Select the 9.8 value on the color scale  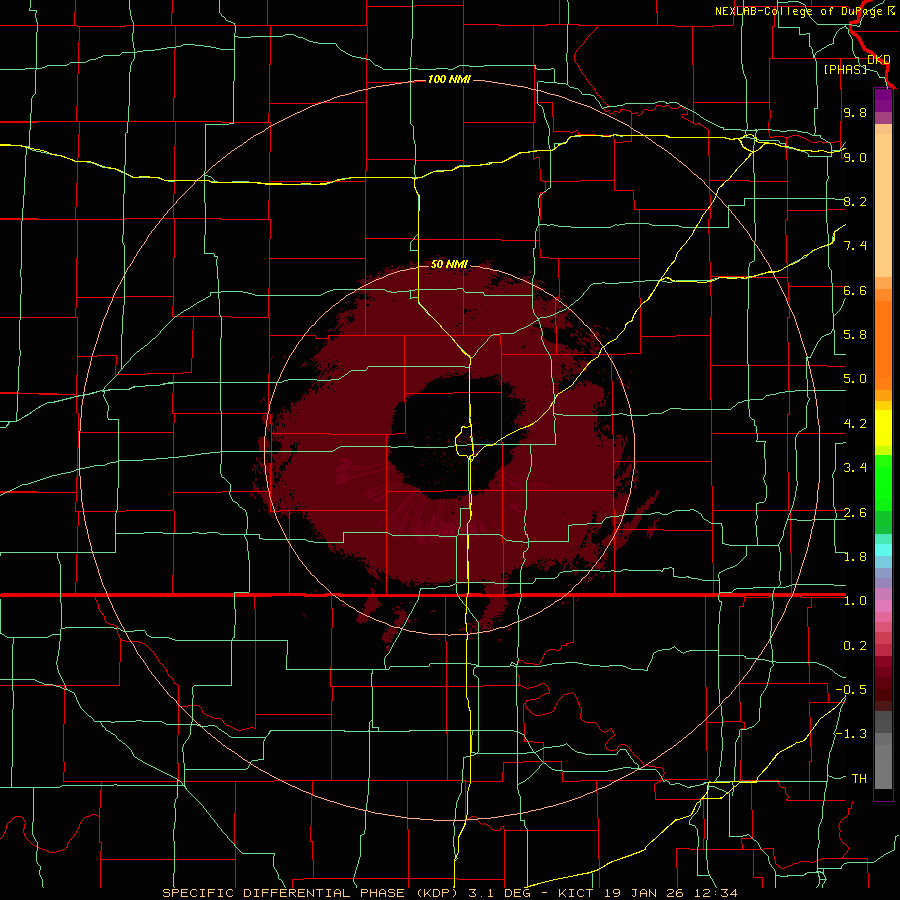click(x=855, y=112)
